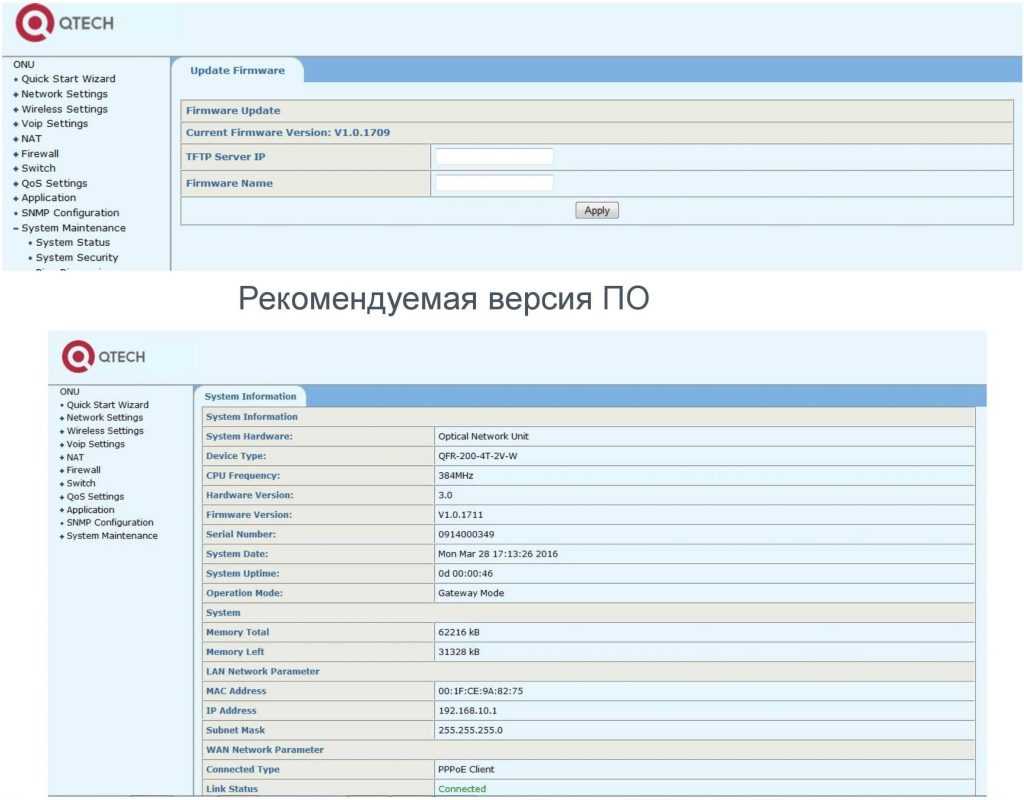
Task: Select the Update Firmware tab
Action: tap(237, 71)
